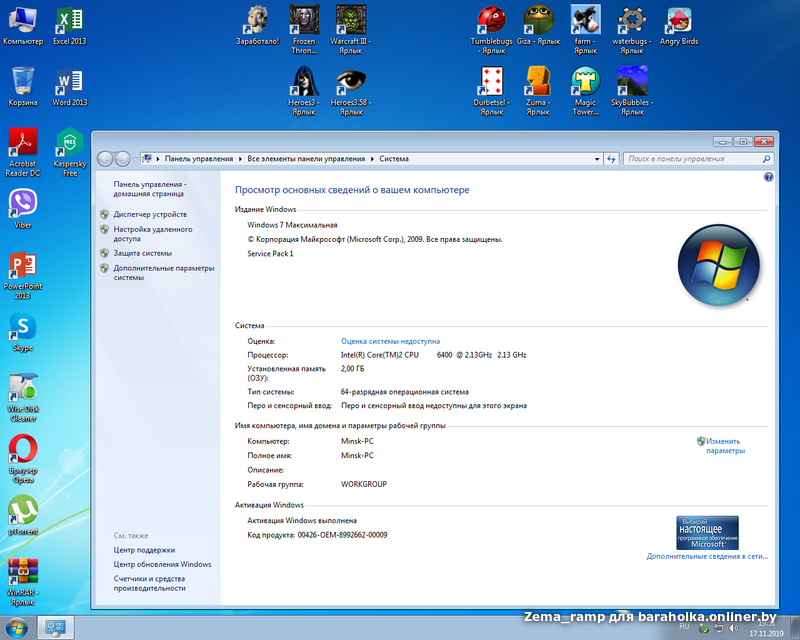Open Счетчики и средства производительности
The width and height of the screenshot is (800, 640).
pos(149,583)
